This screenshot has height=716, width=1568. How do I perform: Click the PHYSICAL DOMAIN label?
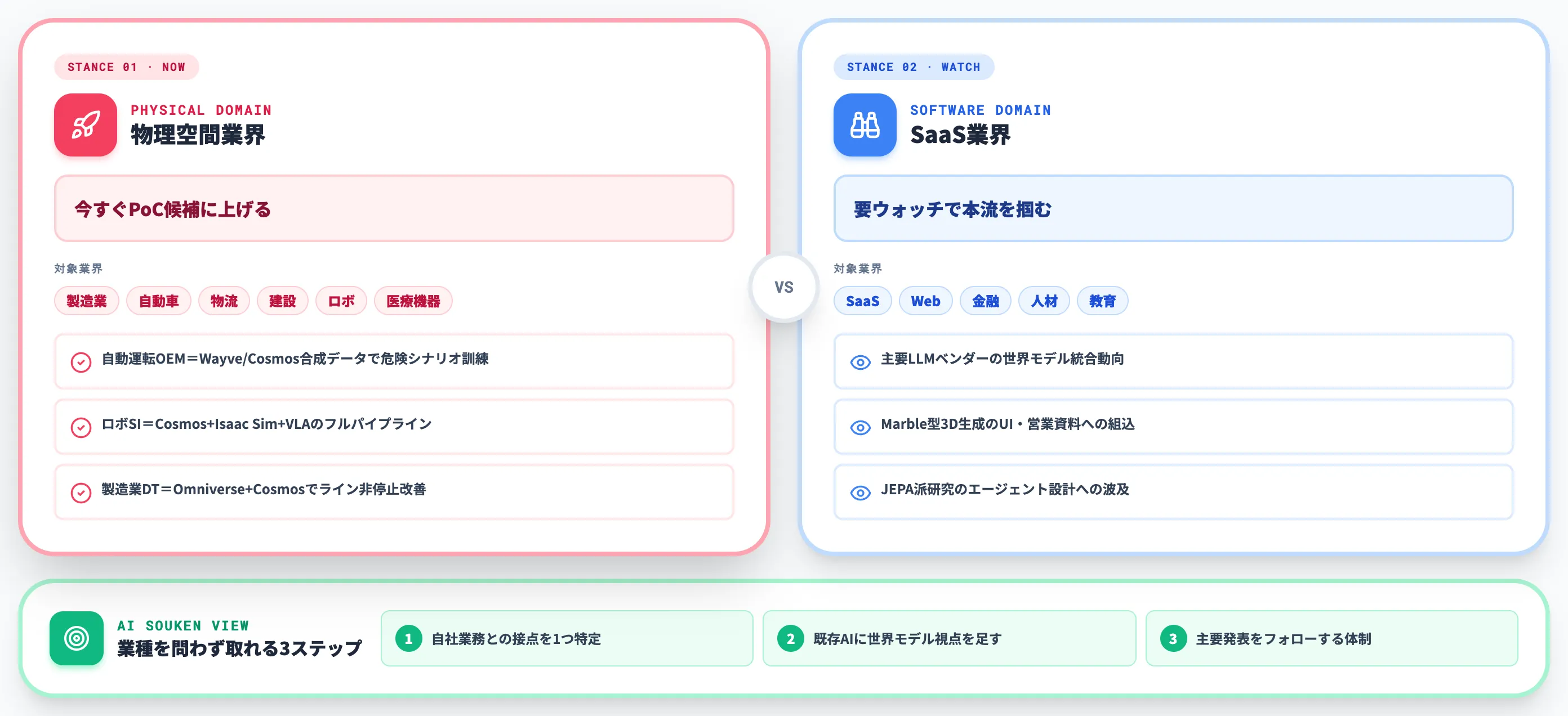click(x=201, y=110)
